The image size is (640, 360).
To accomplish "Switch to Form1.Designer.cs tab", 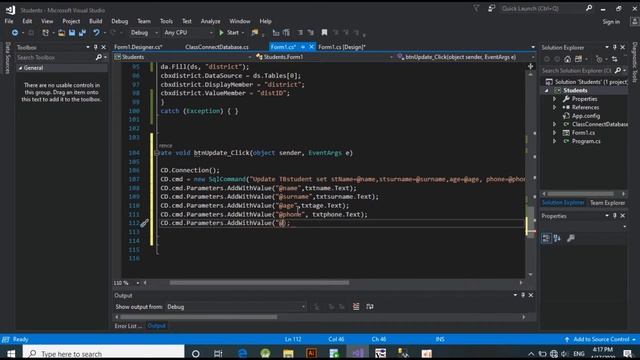I will coord(138,47).
